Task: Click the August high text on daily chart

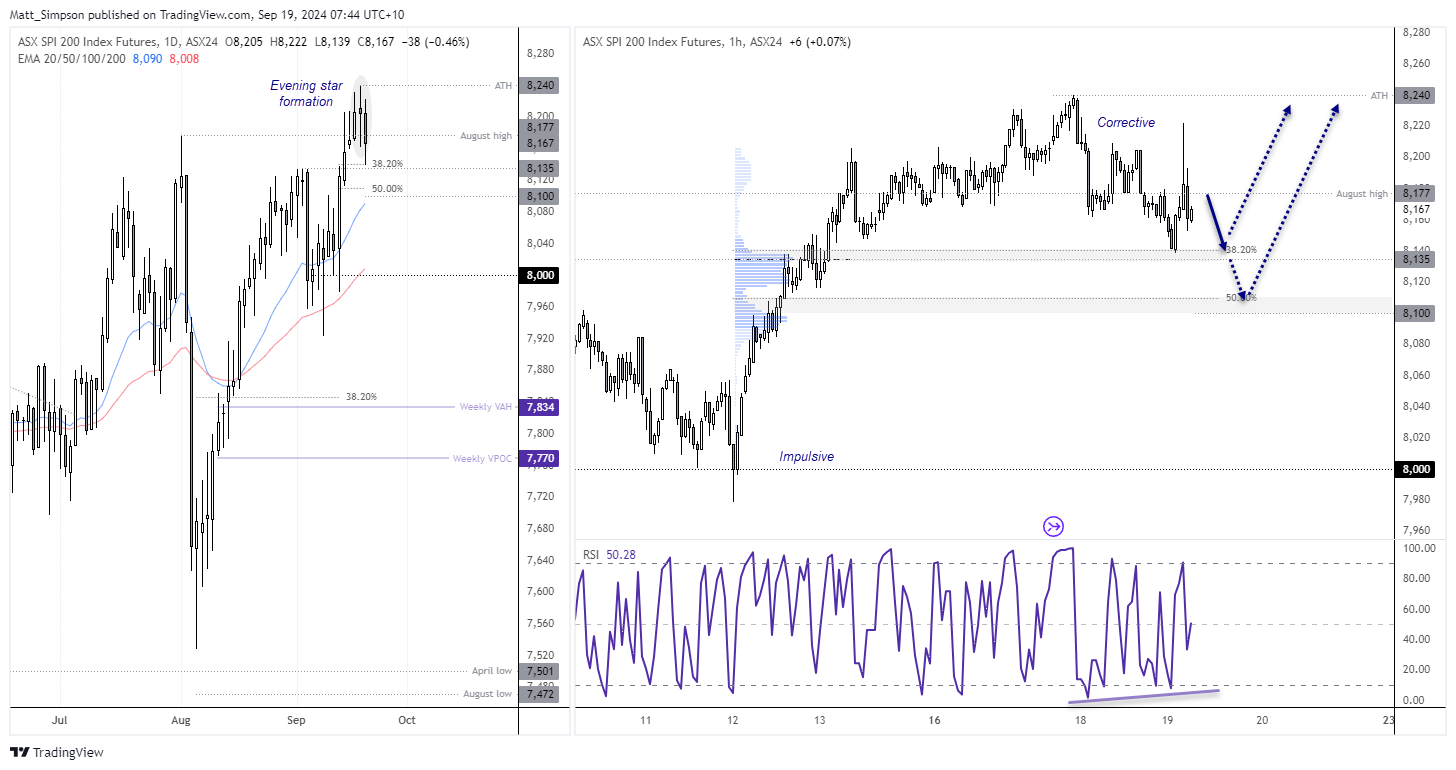Action: (486, 135)
